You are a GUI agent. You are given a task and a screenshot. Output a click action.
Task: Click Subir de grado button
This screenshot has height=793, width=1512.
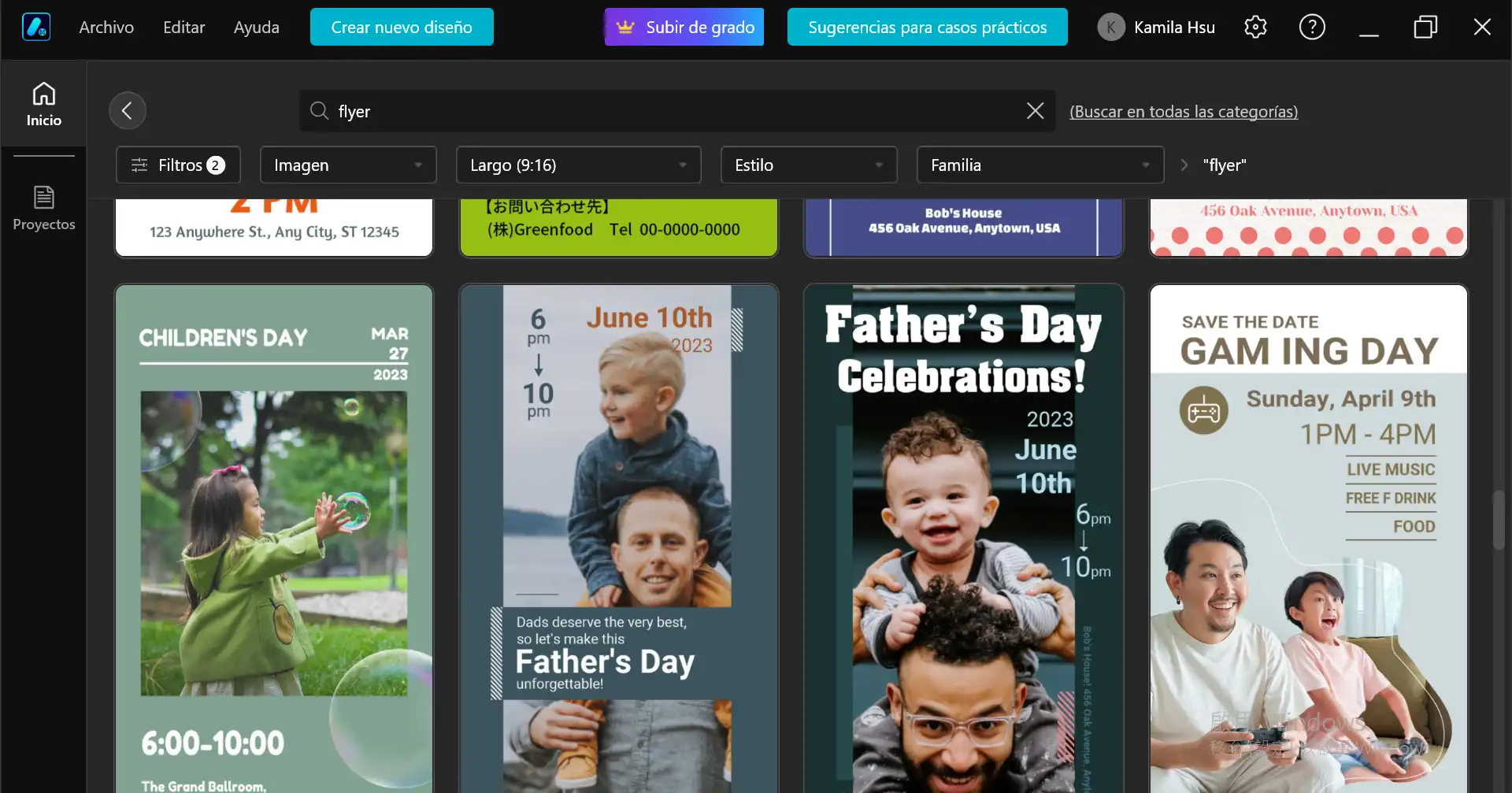[684, 27]
